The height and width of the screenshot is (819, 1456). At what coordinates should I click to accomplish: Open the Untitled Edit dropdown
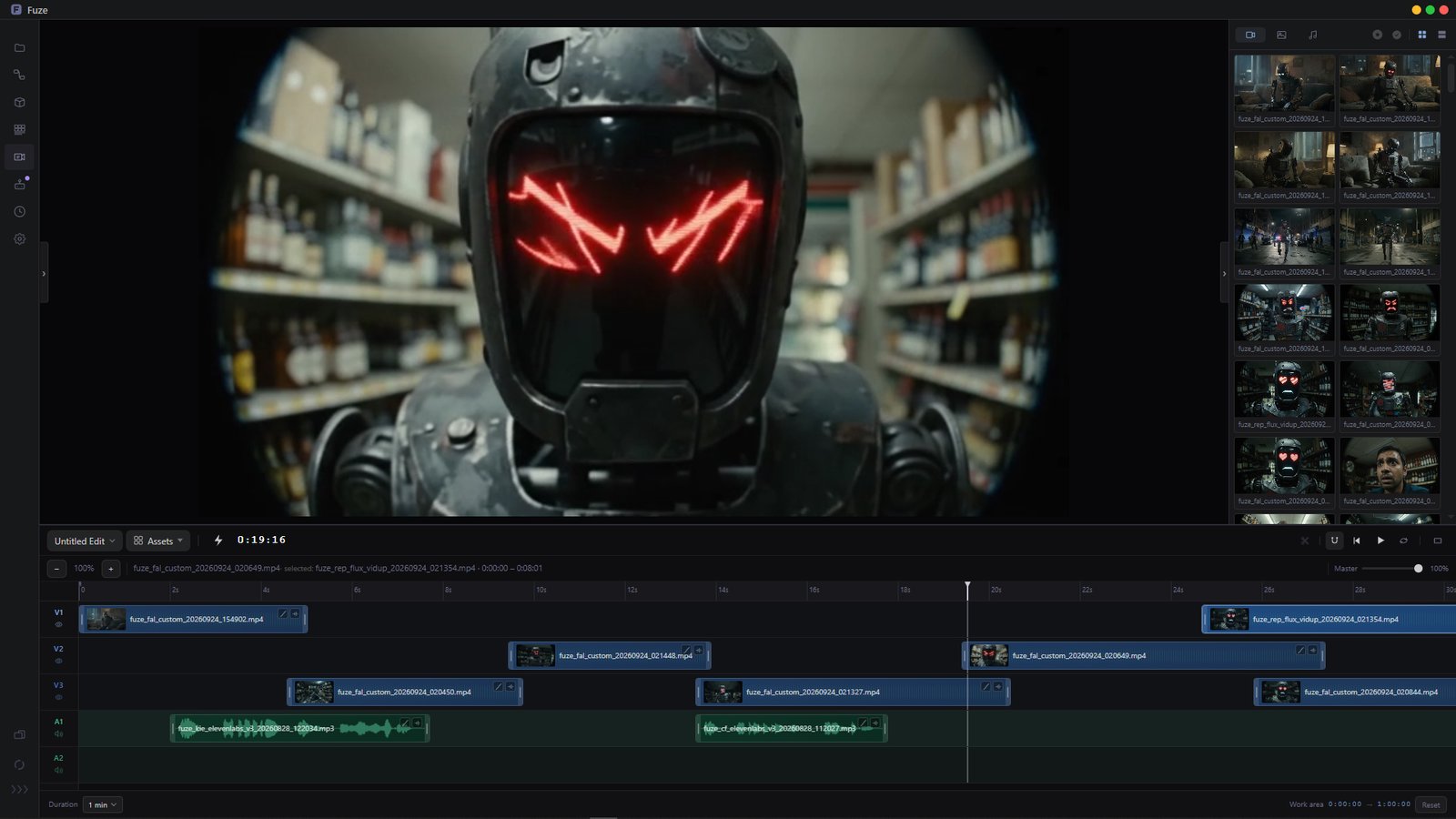tap(85, 541)
